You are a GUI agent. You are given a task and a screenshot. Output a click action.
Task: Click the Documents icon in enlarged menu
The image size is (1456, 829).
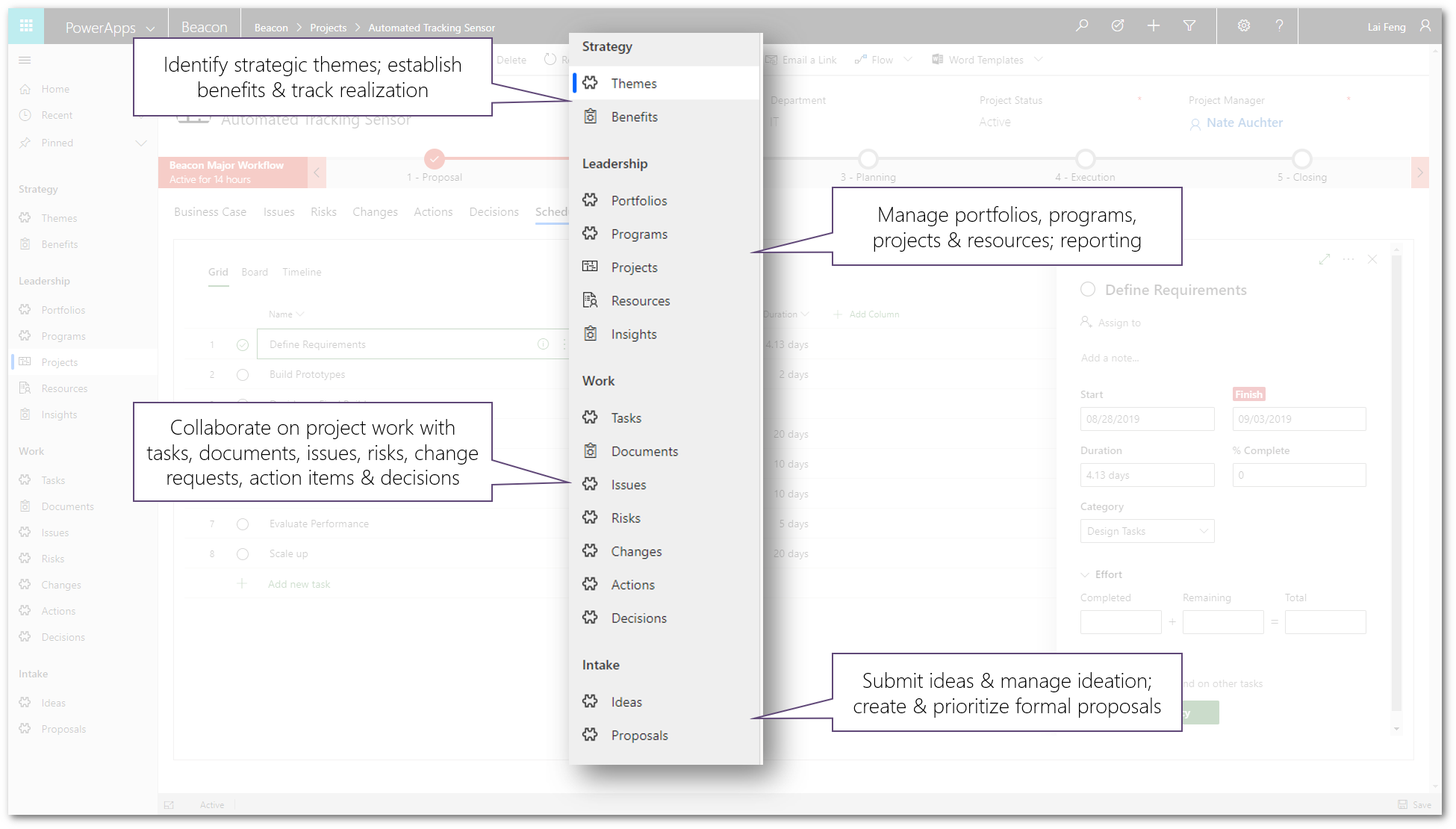[591, 451]
